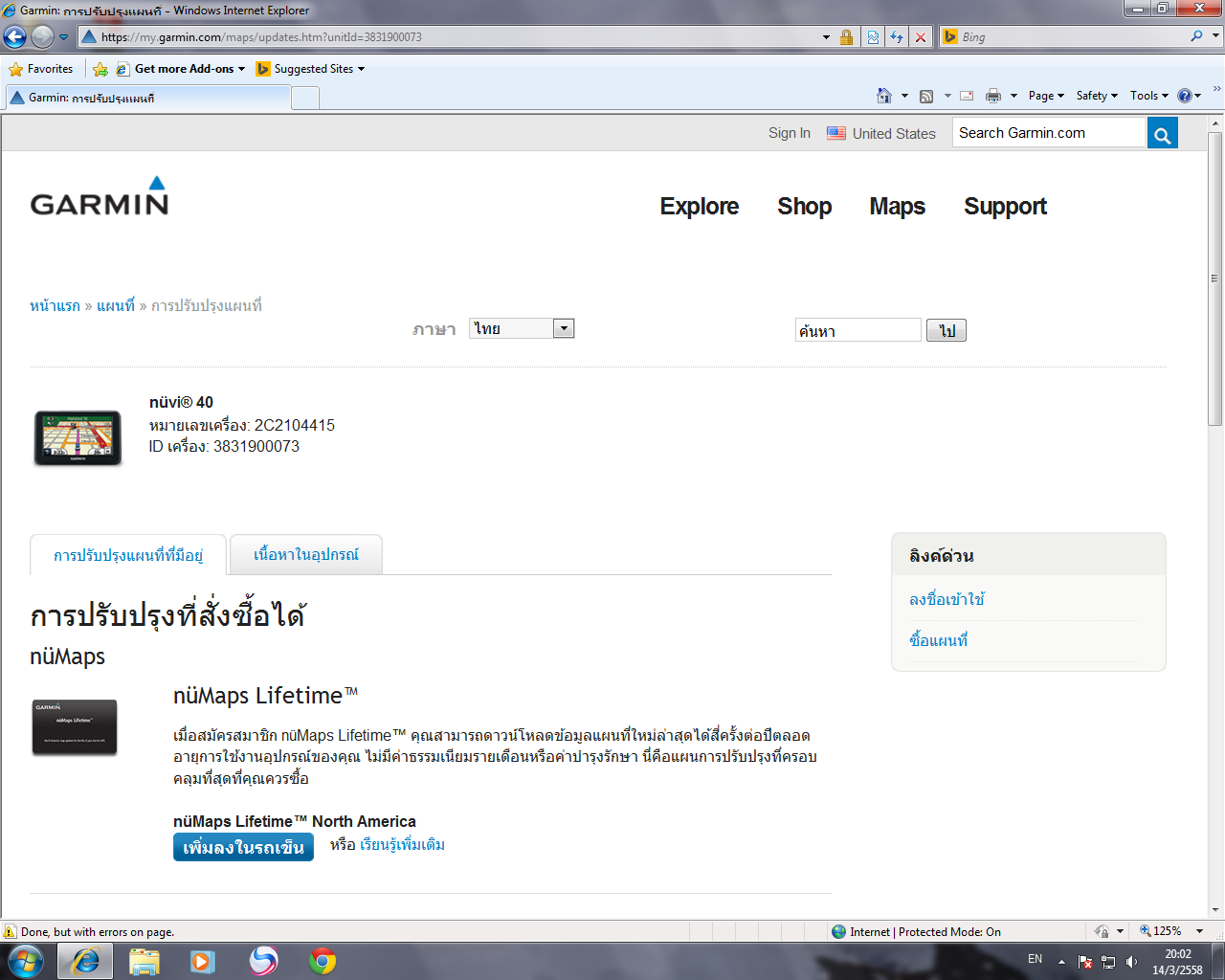Click the หน้าแรก breadcrumb link

(x=56, y=306)
